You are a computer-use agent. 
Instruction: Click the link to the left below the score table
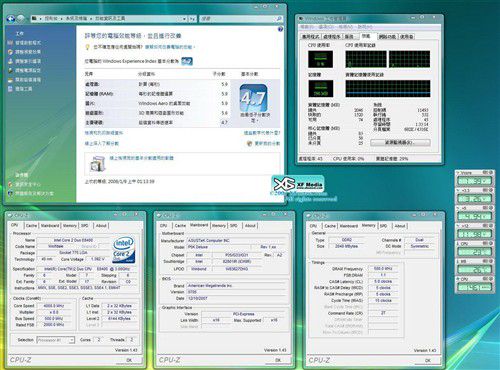(104, 133)
